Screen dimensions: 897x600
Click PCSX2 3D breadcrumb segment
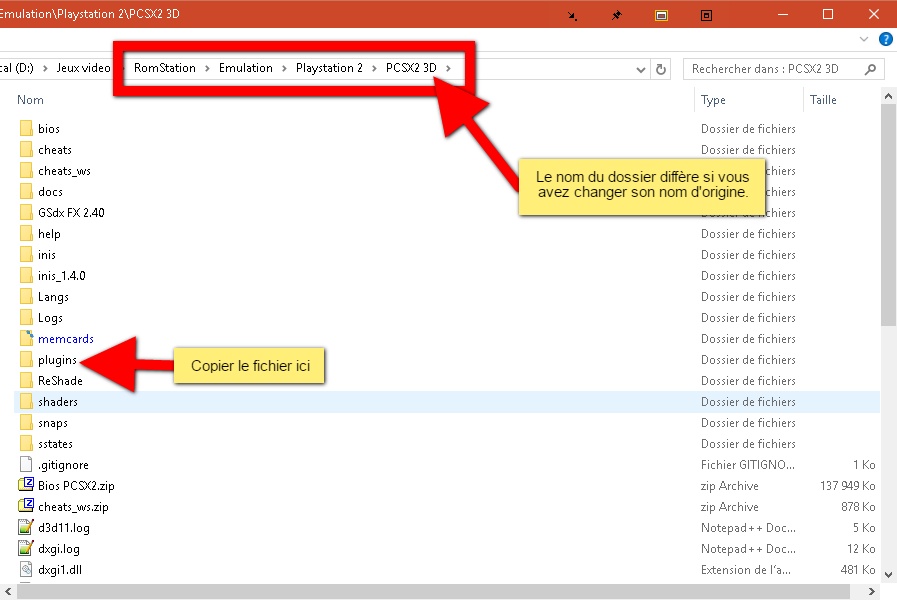coord(411,68)
